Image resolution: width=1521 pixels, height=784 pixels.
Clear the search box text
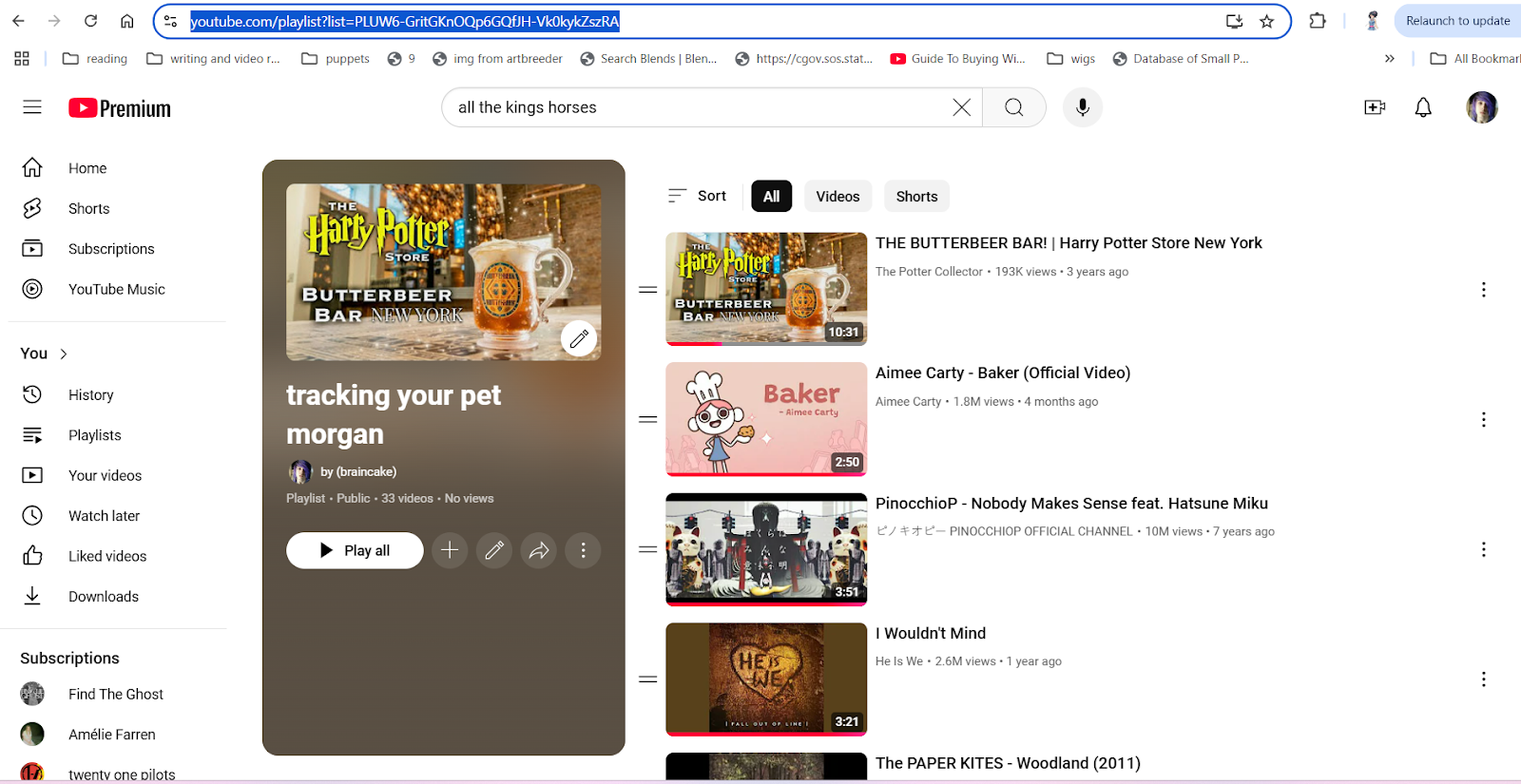961,107
